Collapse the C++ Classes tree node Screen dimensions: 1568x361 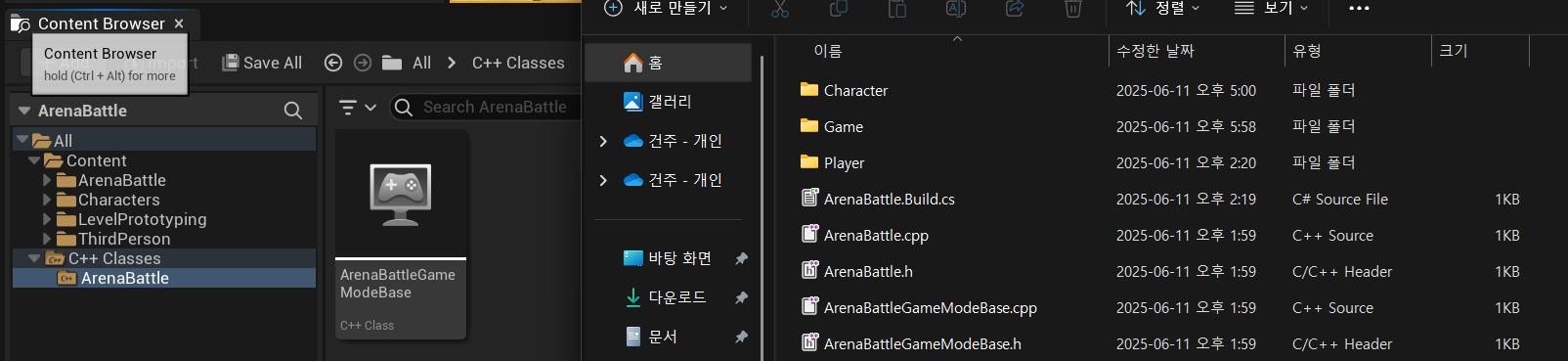[x=34, y=258]
